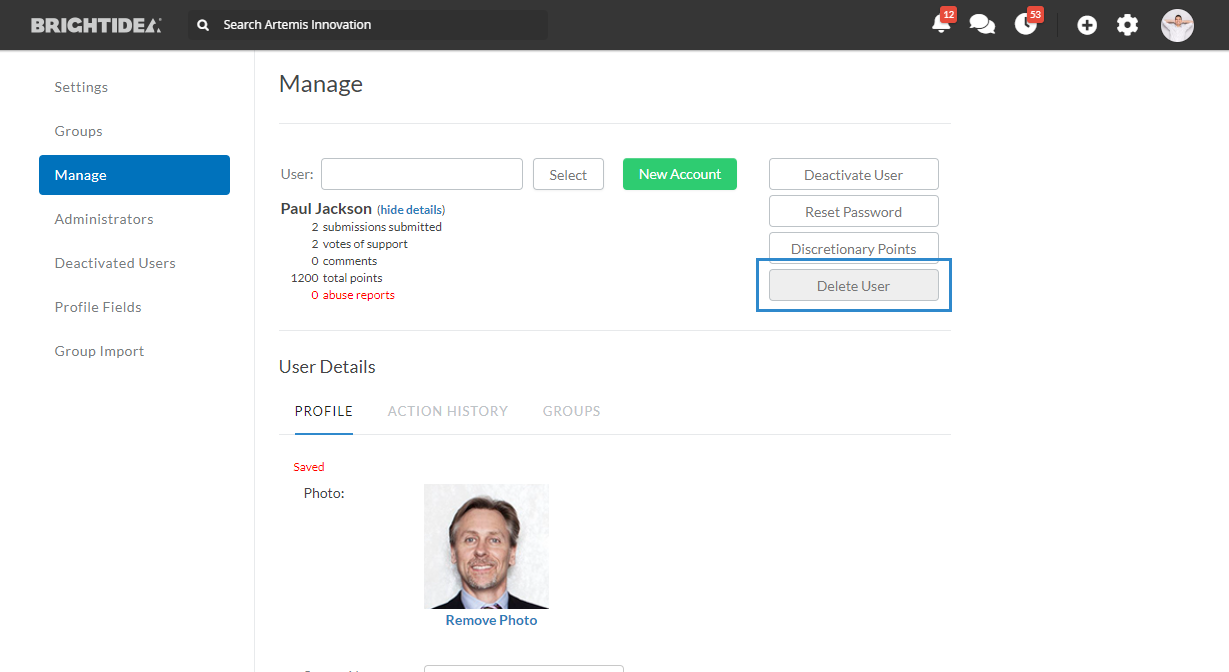Click Deactivate User button
This screenshot has height=672, width=1229.
pos(854,175)
